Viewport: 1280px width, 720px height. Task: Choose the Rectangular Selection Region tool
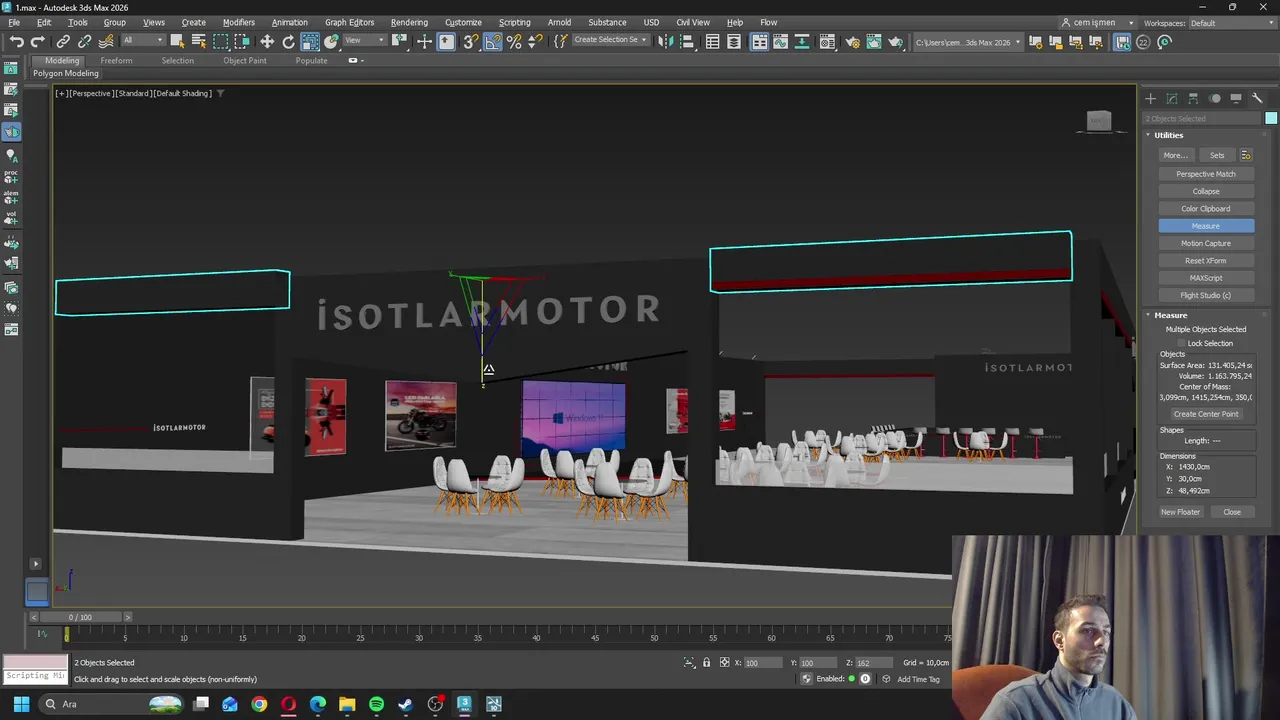click(220, 42)
